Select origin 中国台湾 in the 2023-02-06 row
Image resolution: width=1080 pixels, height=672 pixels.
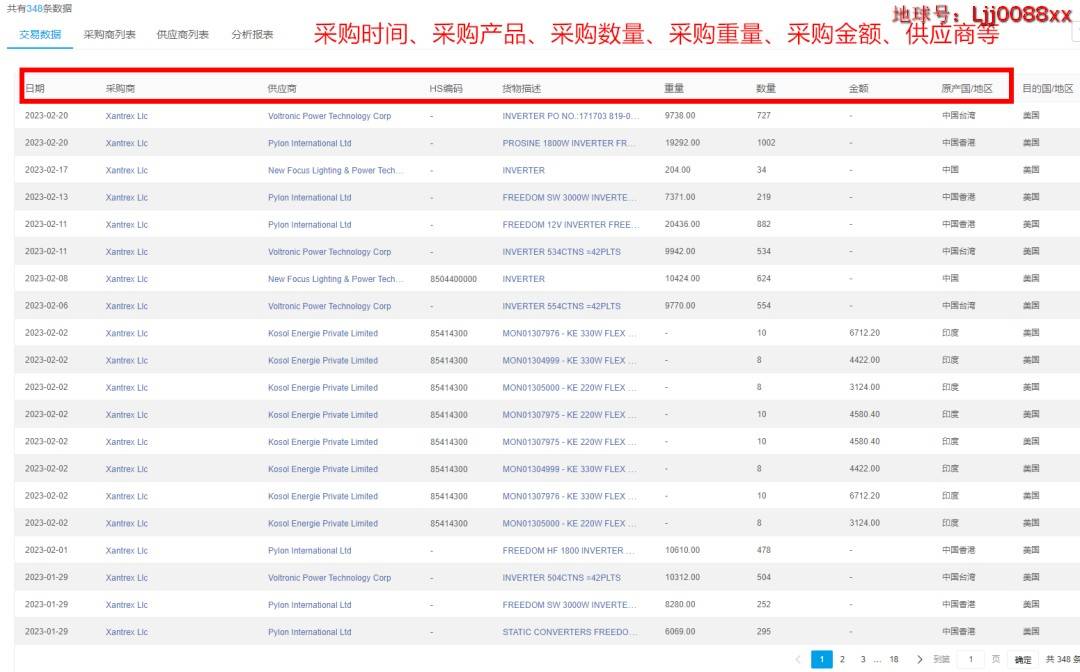(x=958, y=305)
